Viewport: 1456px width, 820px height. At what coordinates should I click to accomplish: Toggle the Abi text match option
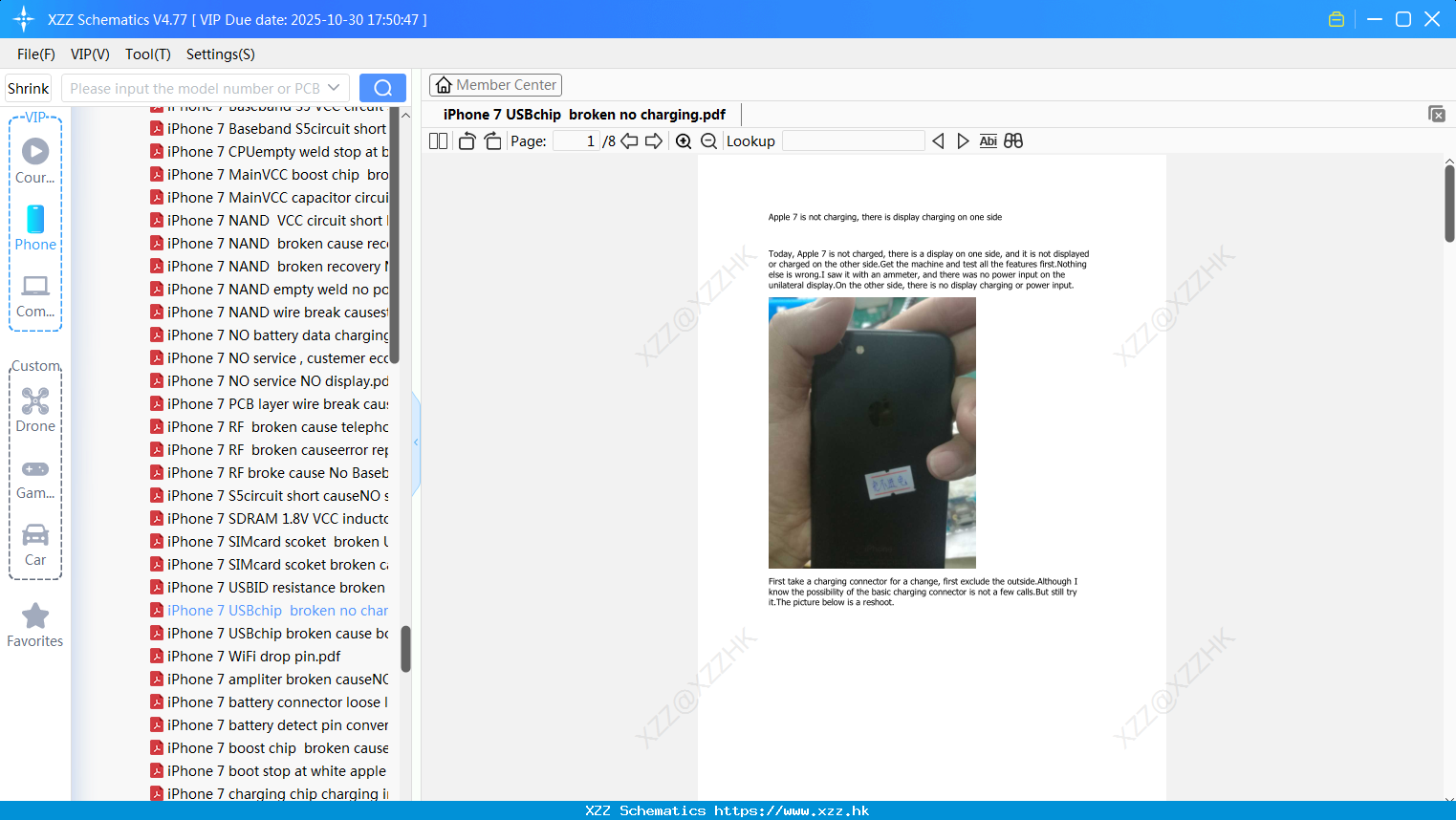[x=989, y=140]
